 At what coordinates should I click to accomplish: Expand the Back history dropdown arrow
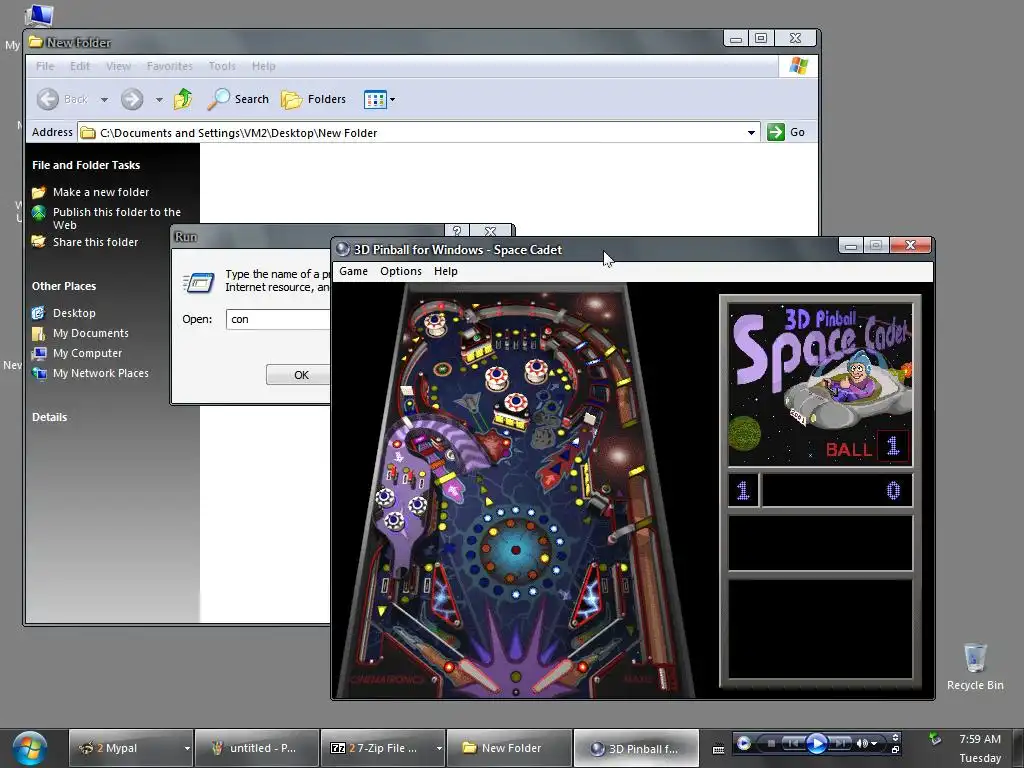pos(104,100)
